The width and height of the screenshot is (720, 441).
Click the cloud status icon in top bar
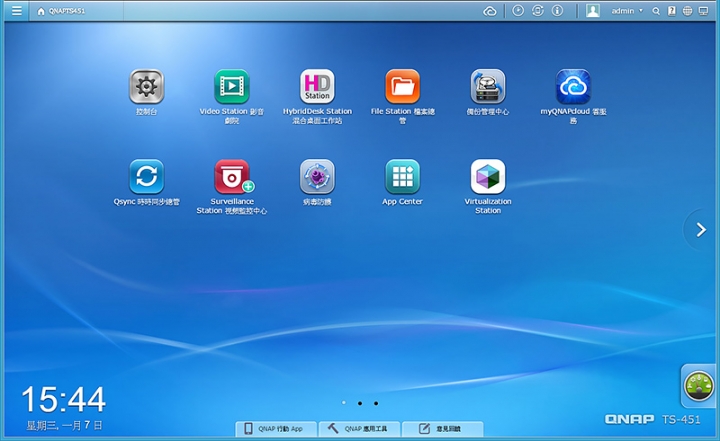click(490, 11)
